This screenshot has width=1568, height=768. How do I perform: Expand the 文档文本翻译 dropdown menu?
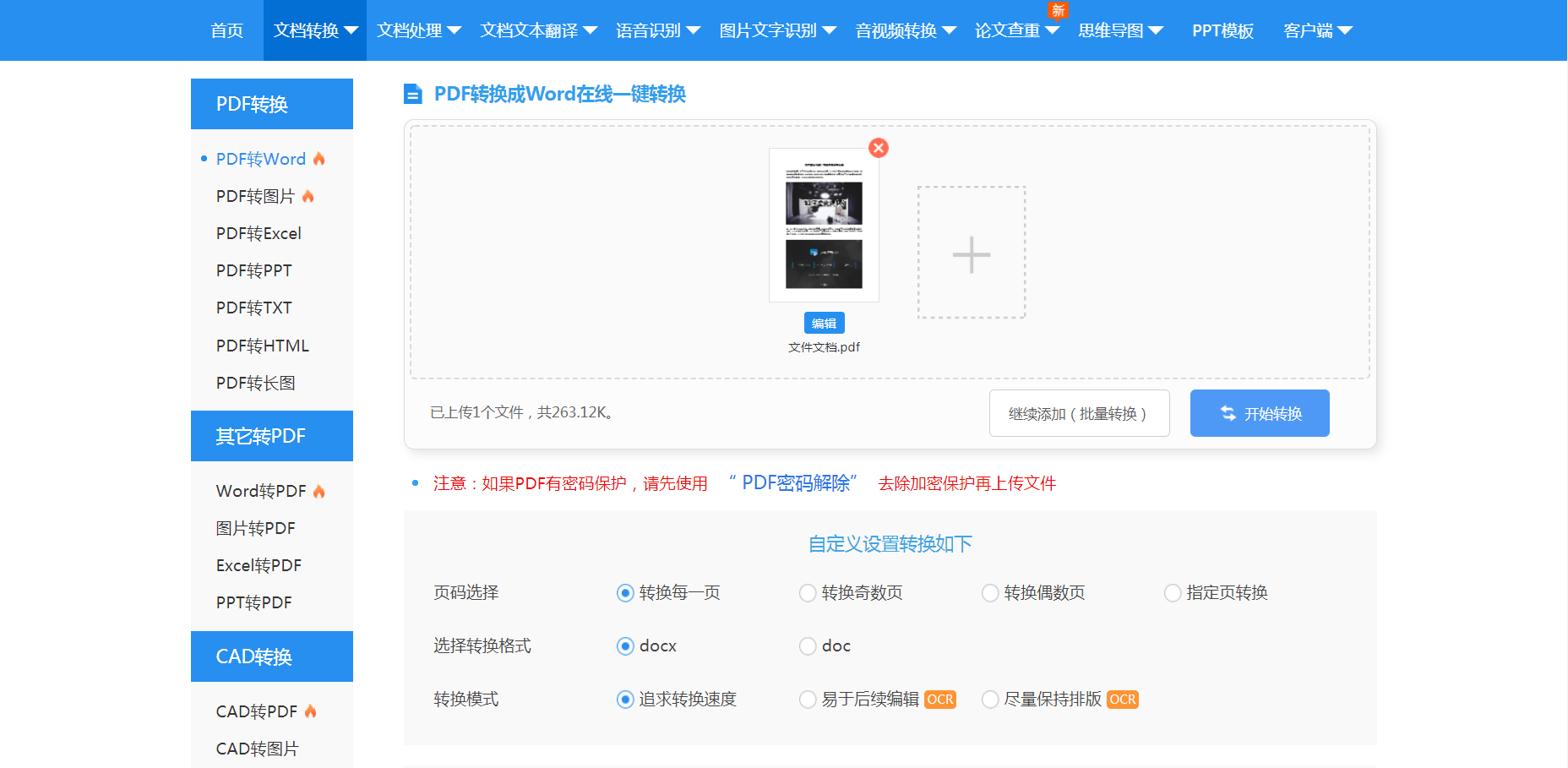pyautogui.click(x=538, y=30)
